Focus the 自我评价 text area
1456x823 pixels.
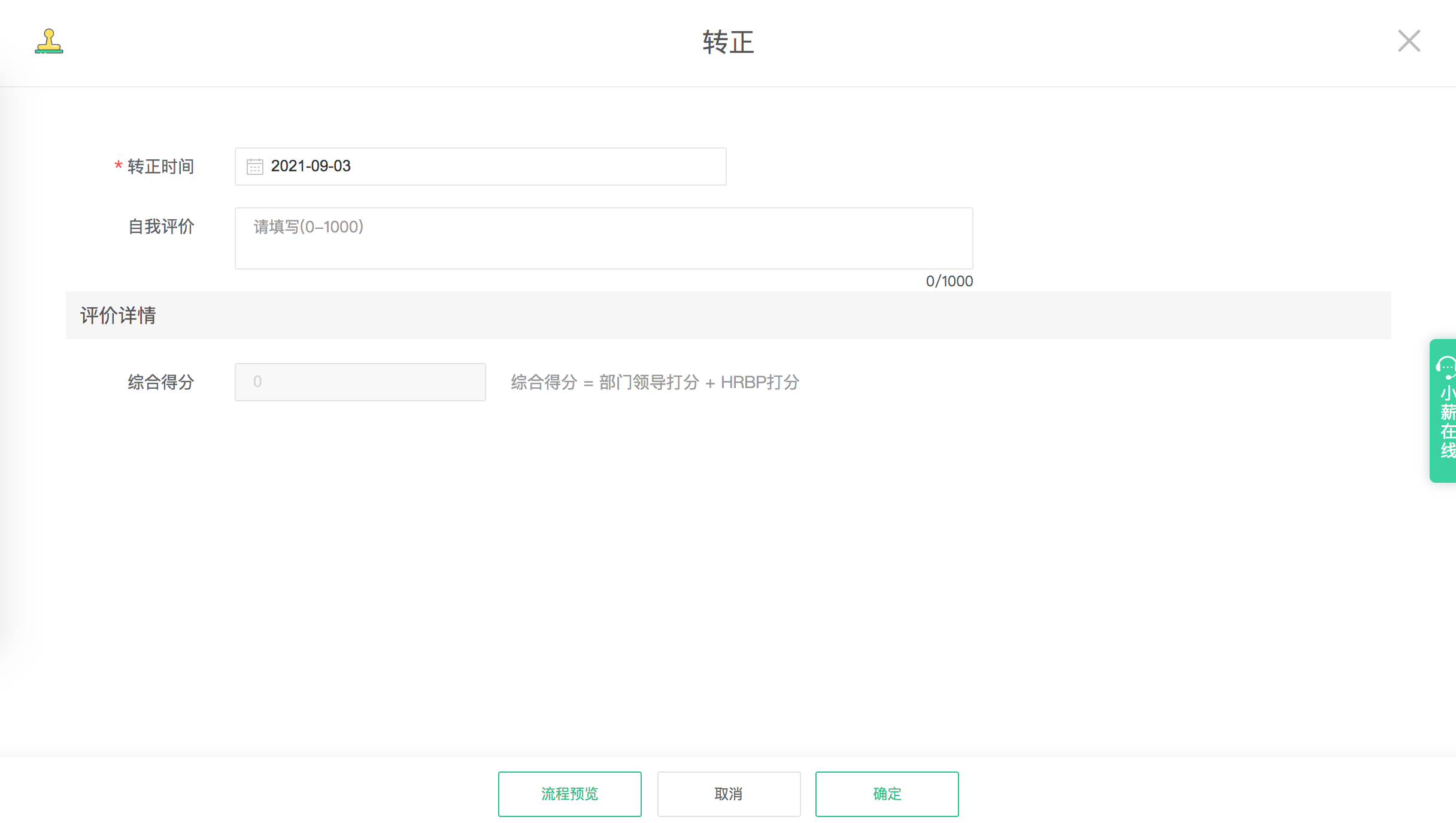tap(603, 238)
